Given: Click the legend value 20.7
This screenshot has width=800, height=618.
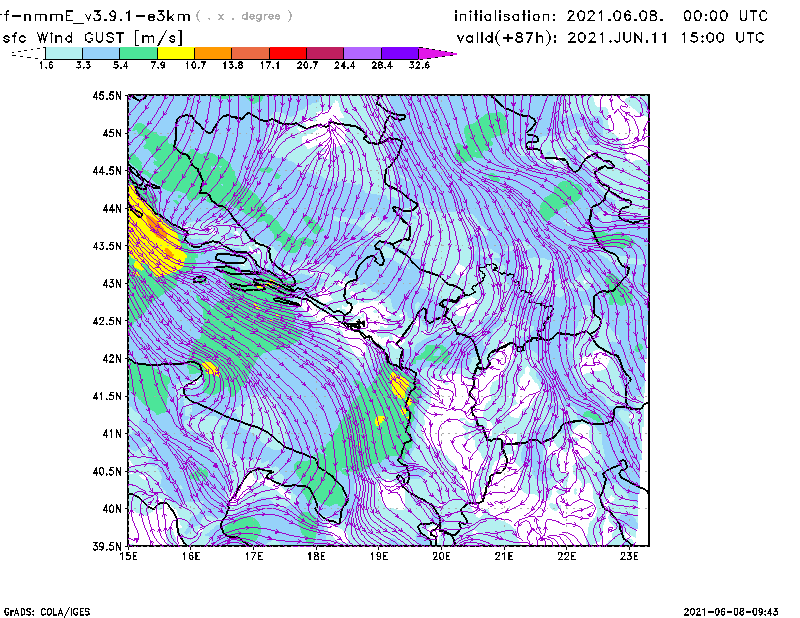Looking at the screenshot, I should click(x=307, y=65).
